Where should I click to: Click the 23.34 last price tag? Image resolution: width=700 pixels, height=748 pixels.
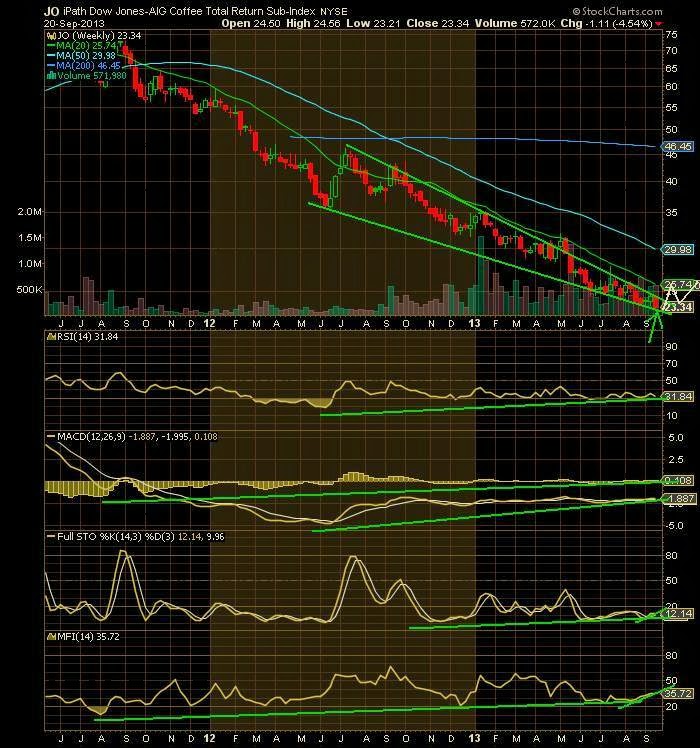[x=678, y=307]
